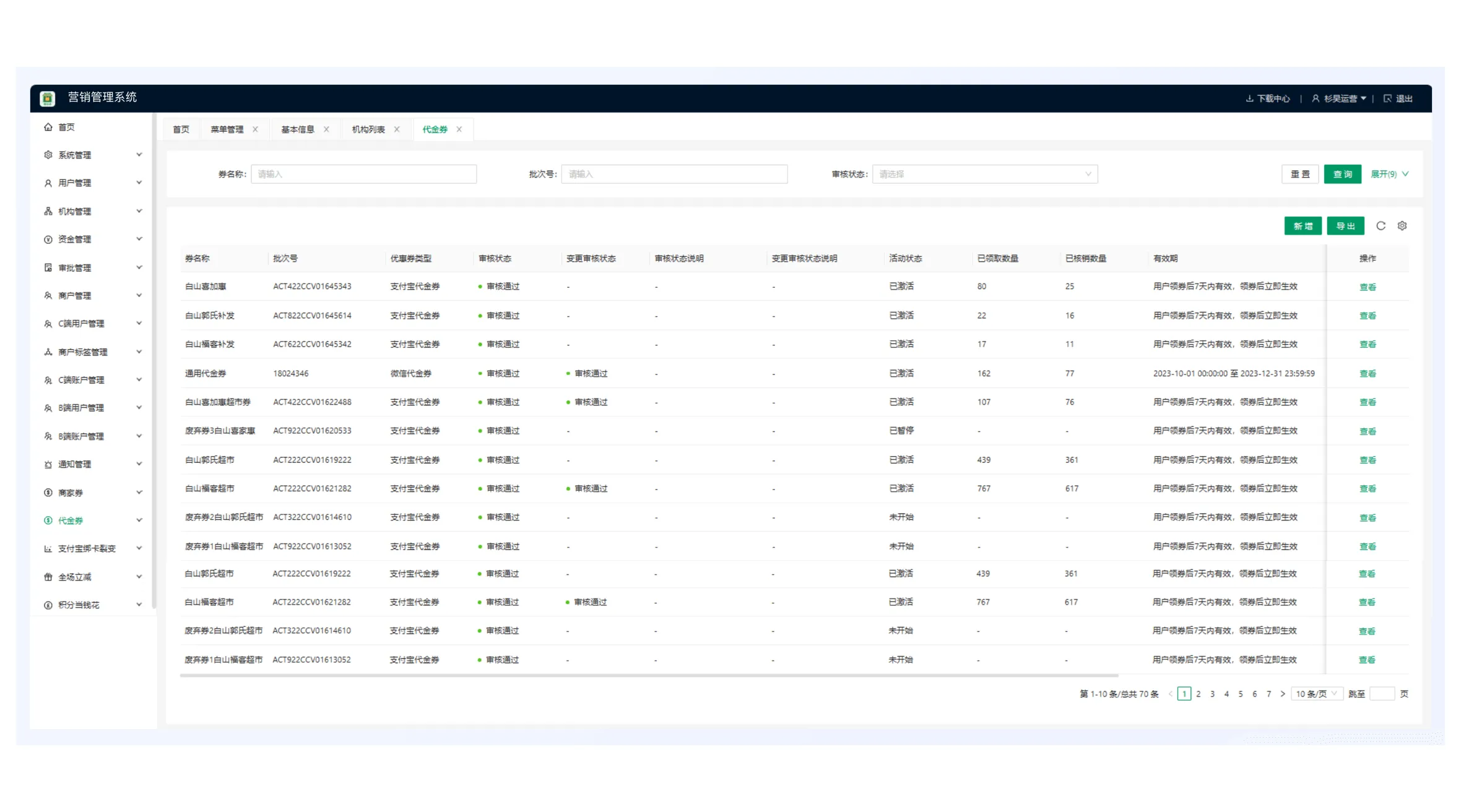
Task: Click the 退出 logout icon
Action: pos(1387,98)
